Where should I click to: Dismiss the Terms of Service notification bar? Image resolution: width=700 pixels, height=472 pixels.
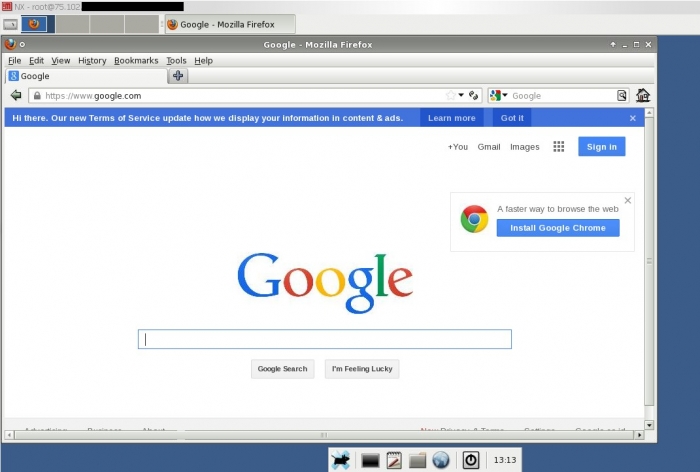click(633, 118)
